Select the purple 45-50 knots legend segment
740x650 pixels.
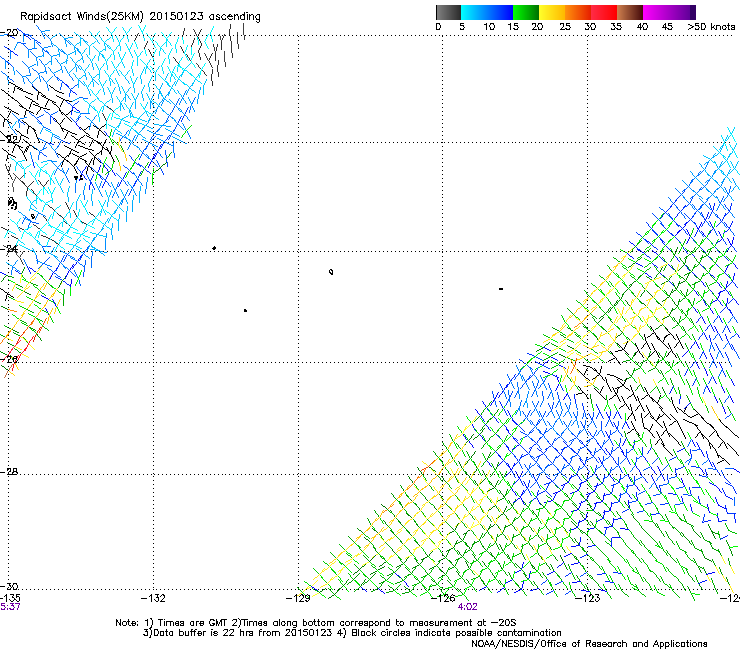pos(682,12)
